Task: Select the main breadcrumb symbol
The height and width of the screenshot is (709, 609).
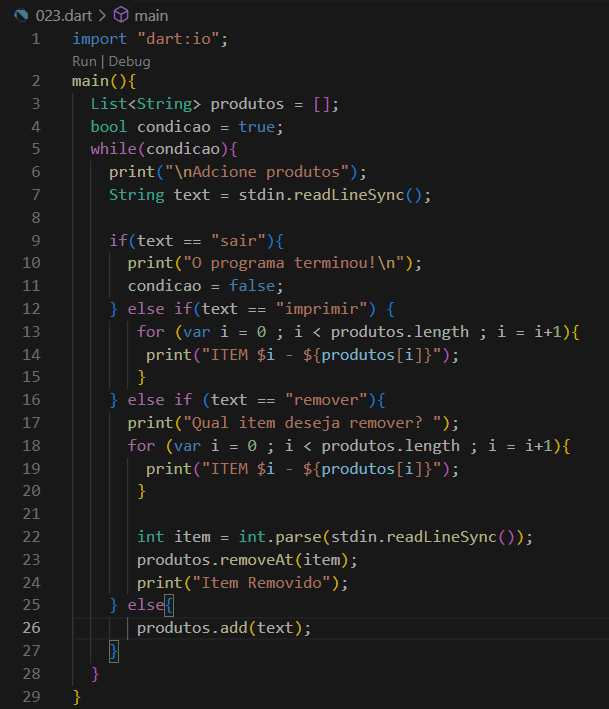Action: 151,16
